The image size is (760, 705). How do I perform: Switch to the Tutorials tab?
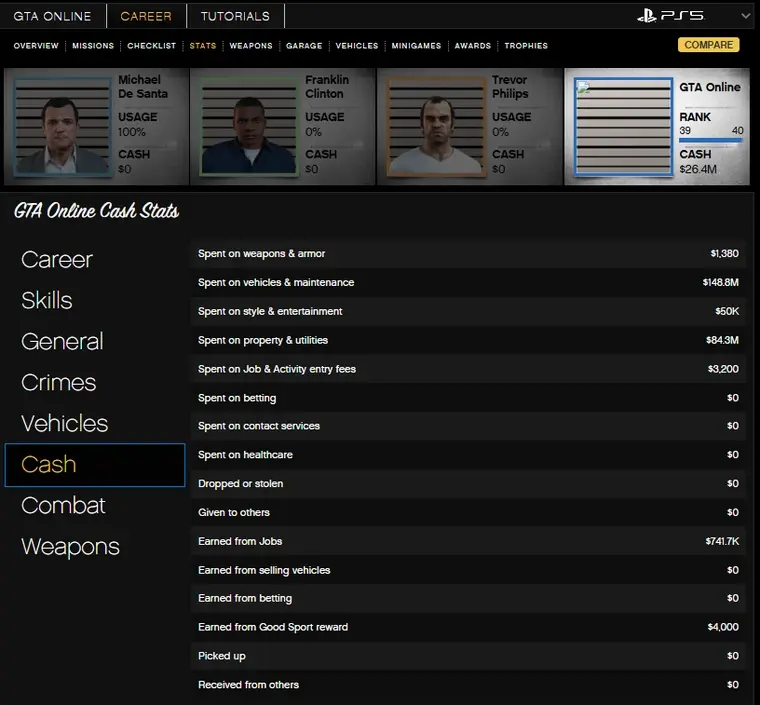click(x=235, y=16)
